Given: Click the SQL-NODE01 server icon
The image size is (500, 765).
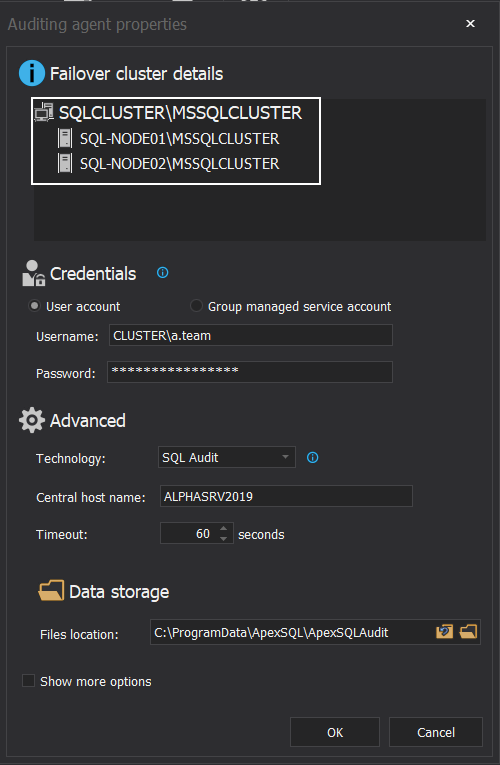Looking at the screenshot, I should [65, 139].
